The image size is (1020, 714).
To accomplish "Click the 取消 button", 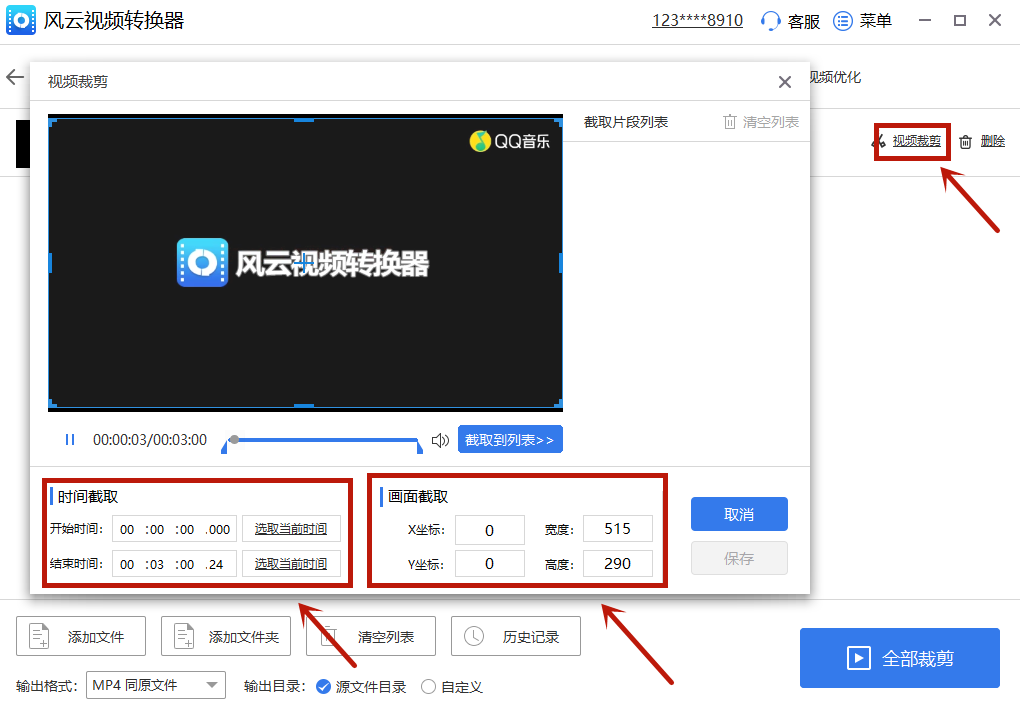I will [x=739, y=514].
